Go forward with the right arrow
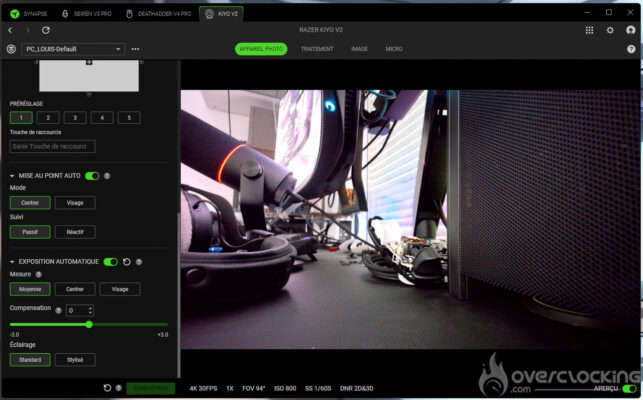This screenshot has width=643, height=400. tap(27, 30)
